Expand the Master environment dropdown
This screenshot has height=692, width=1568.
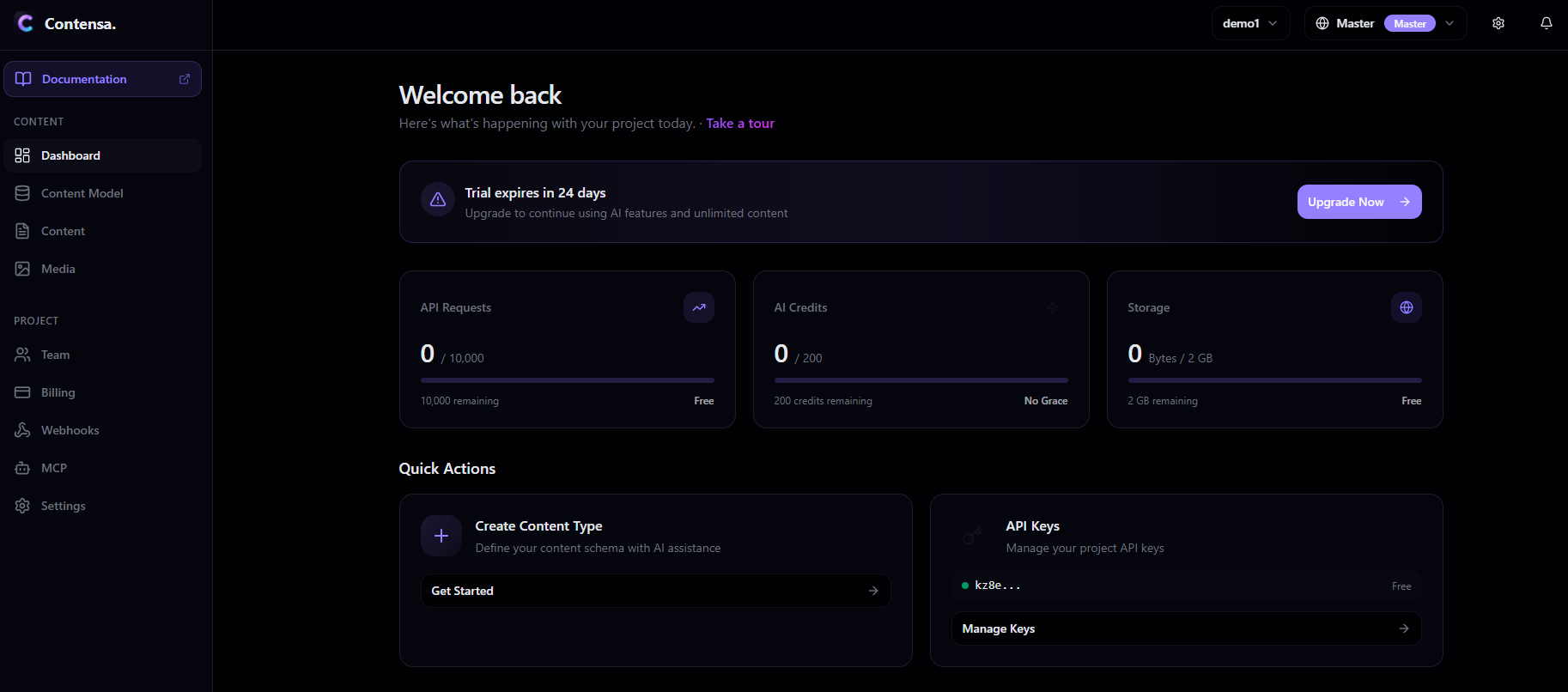pyautogui.click(x=1385, y=23)
